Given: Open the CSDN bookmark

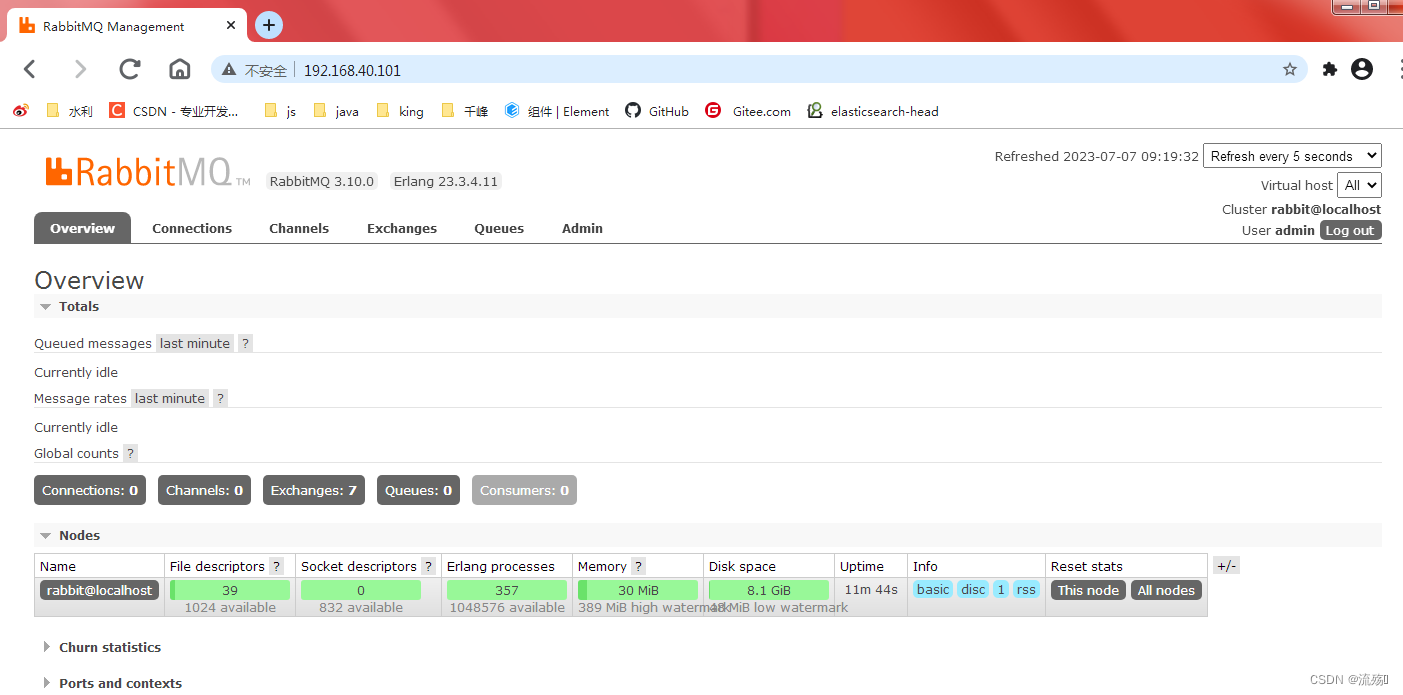Looking at the screenshot, I should (x=174, y=111).
